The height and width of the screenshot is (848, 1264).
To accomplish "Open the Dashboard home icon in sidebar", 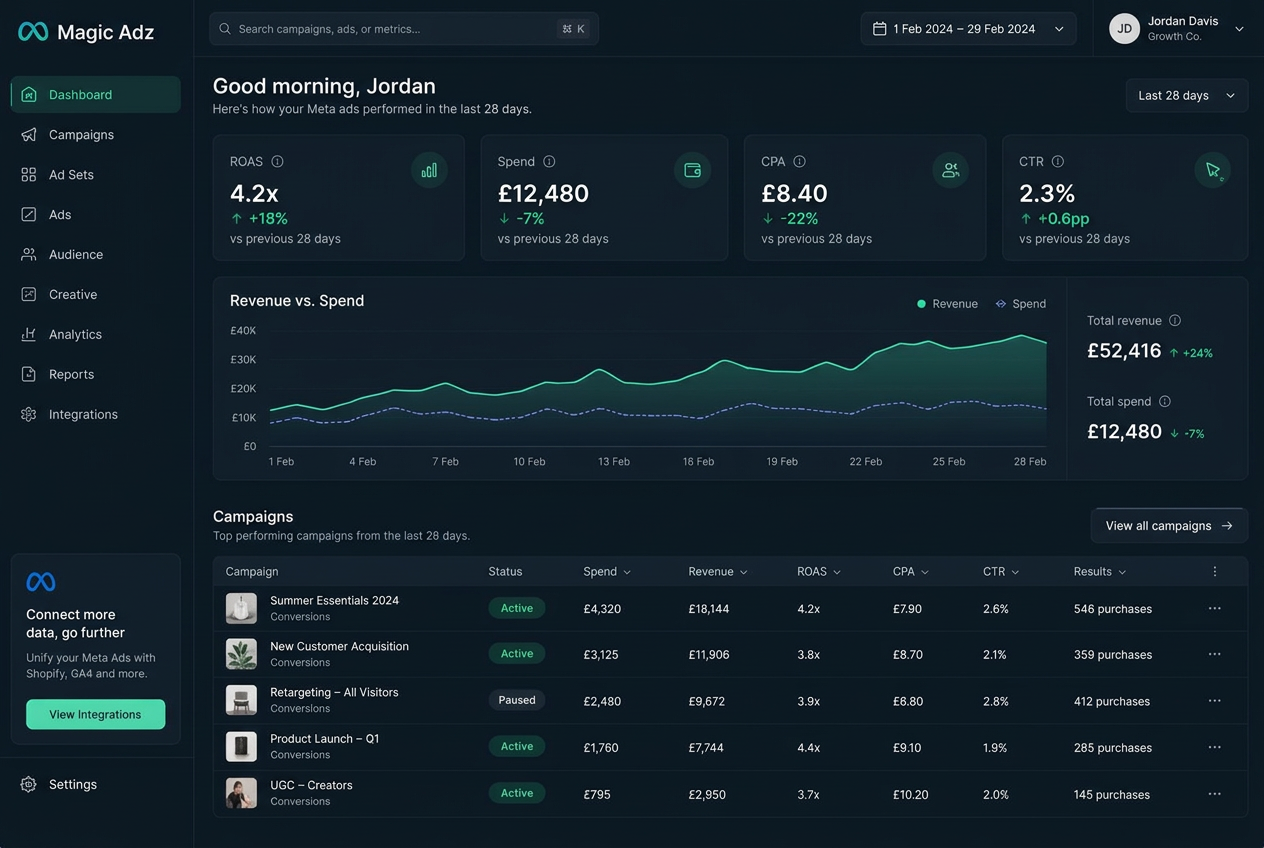I will (x=29, y=95).
